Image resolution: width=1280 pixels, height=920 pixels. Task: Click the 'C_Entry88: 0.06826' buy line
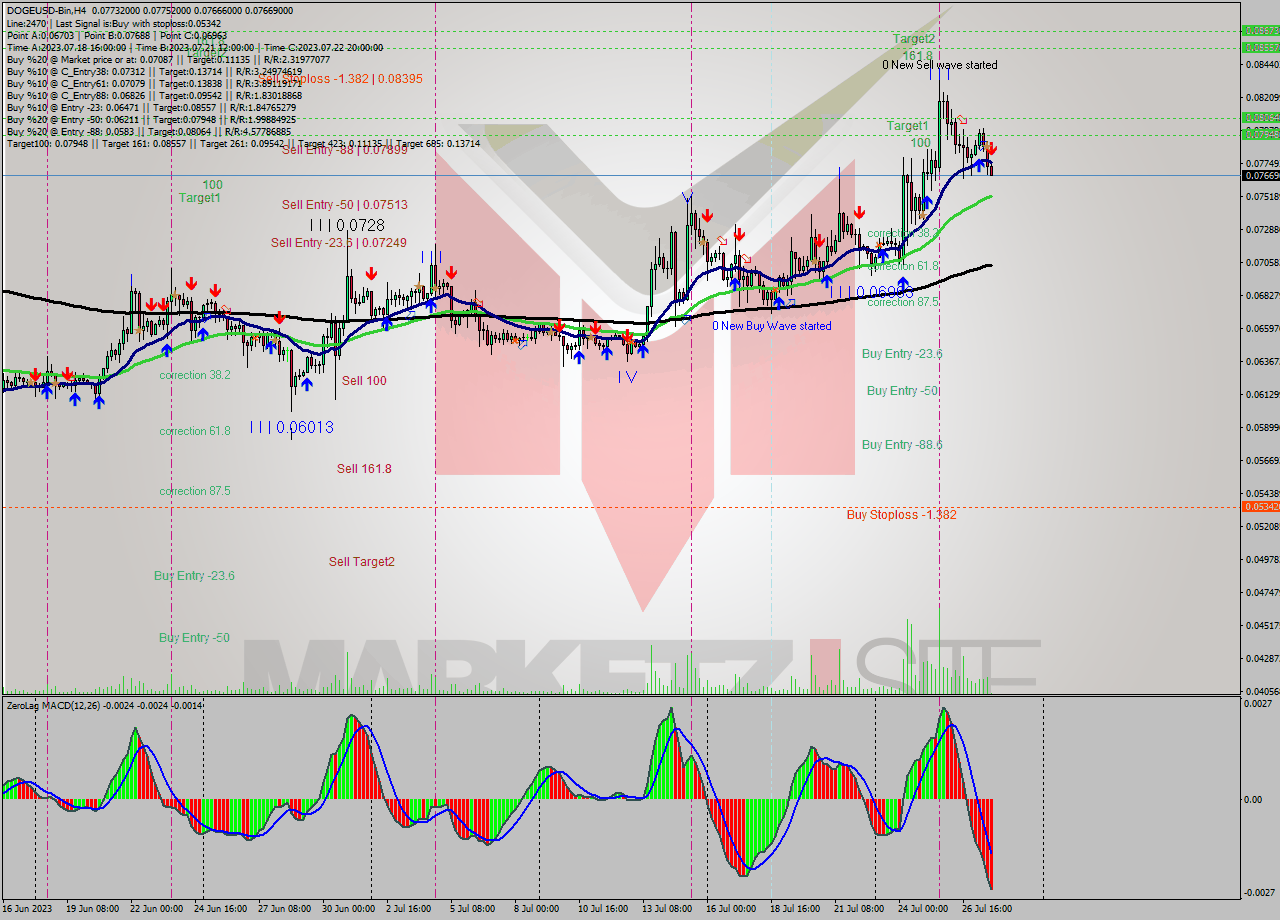click(x=153, y=95)
